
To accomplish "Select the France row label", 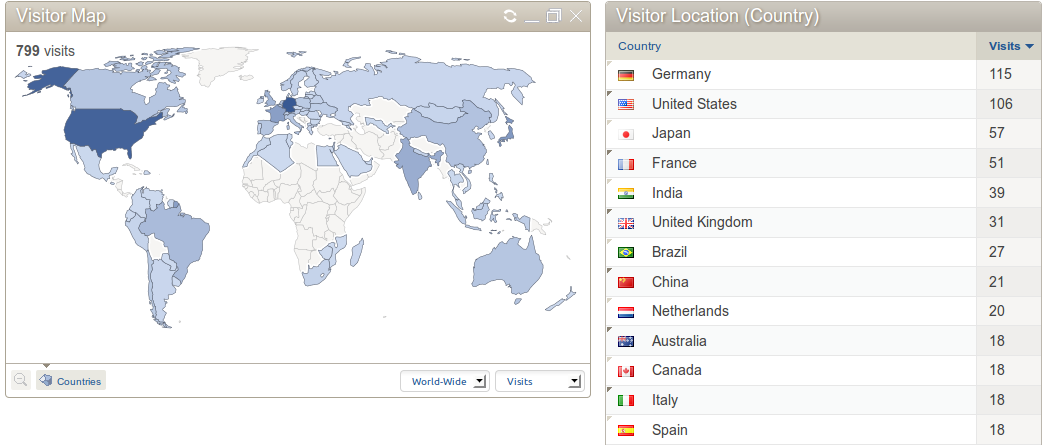I will (x=674, y=163).
